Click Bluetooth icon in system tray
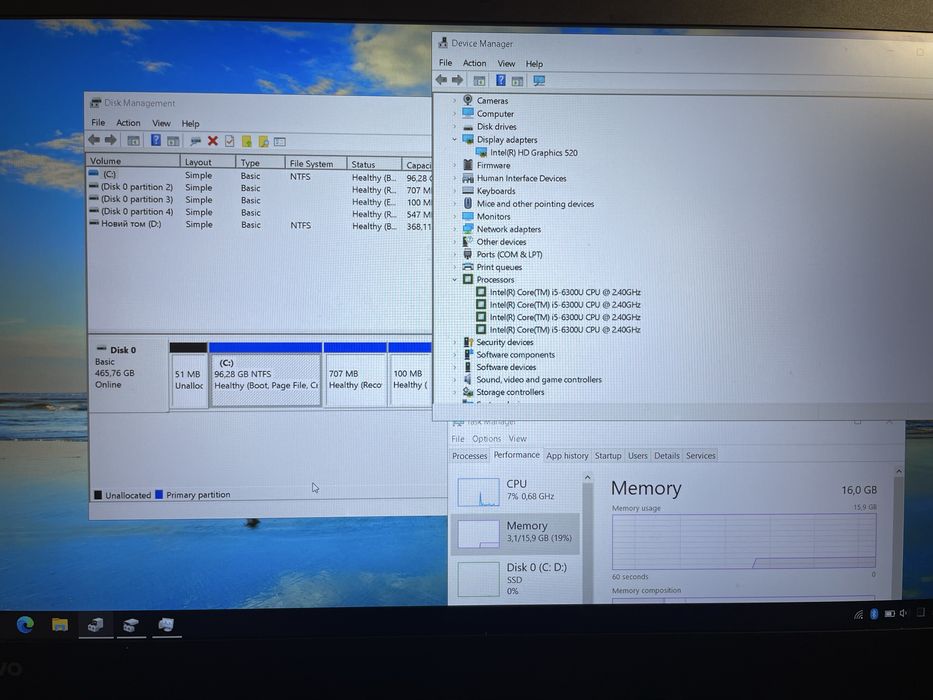The height and width of the screenshot is (700, 933). (x=874, y=614)
